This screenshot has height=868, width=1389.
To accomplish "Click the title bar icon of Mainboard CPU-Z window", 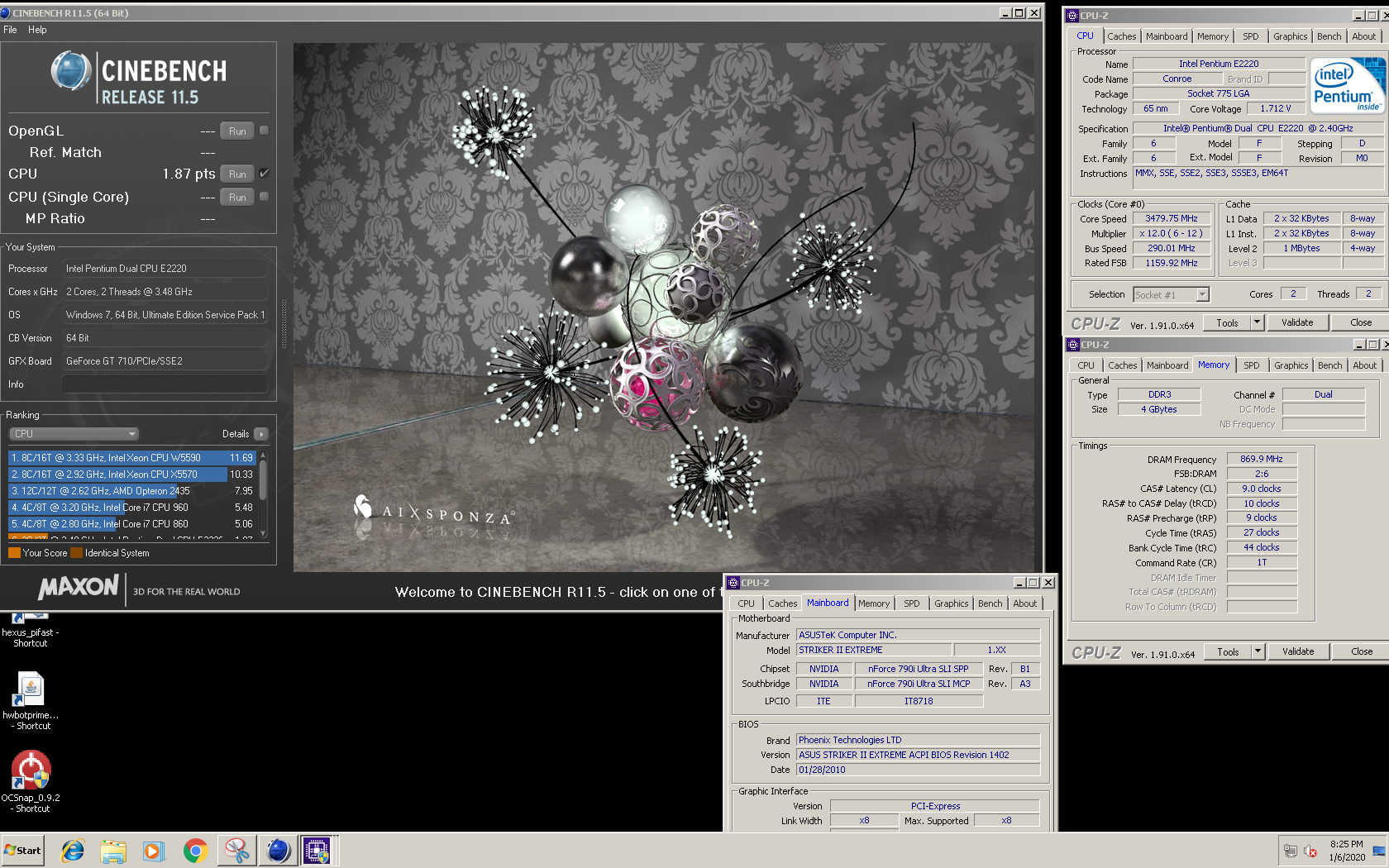I will tap(733, 583).
